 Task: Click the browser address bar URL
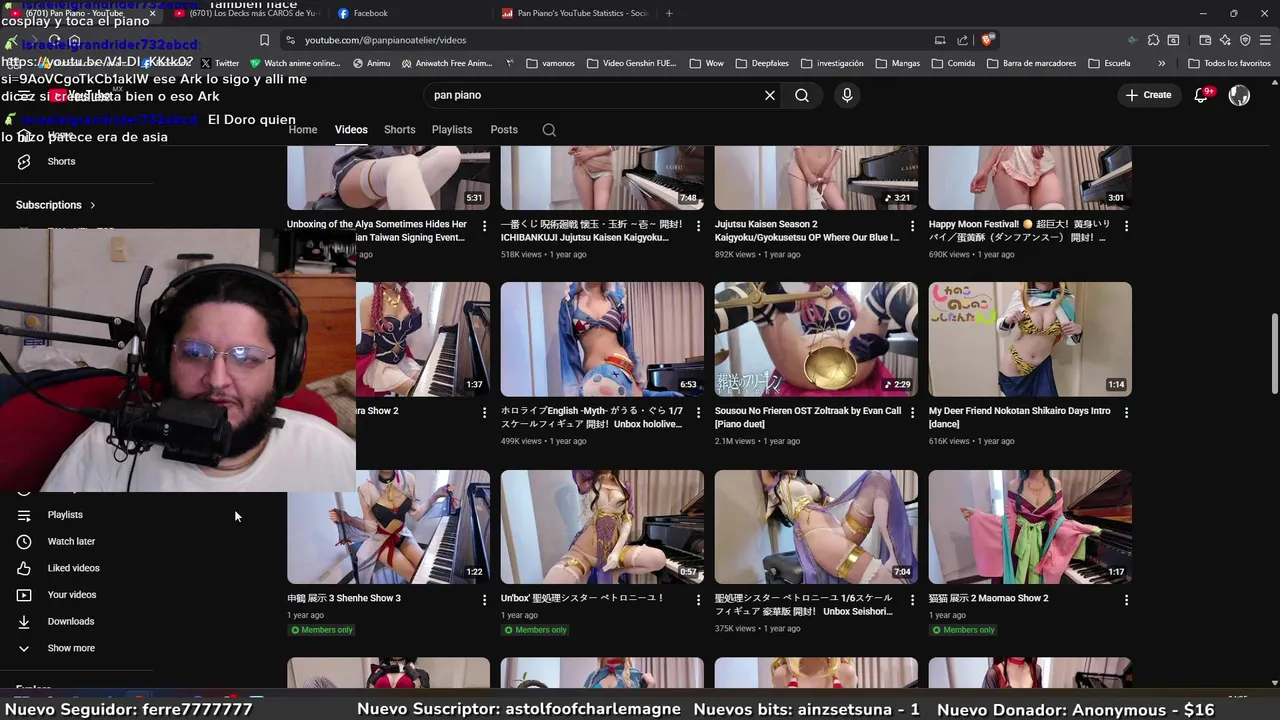click(x=385, y=40)
